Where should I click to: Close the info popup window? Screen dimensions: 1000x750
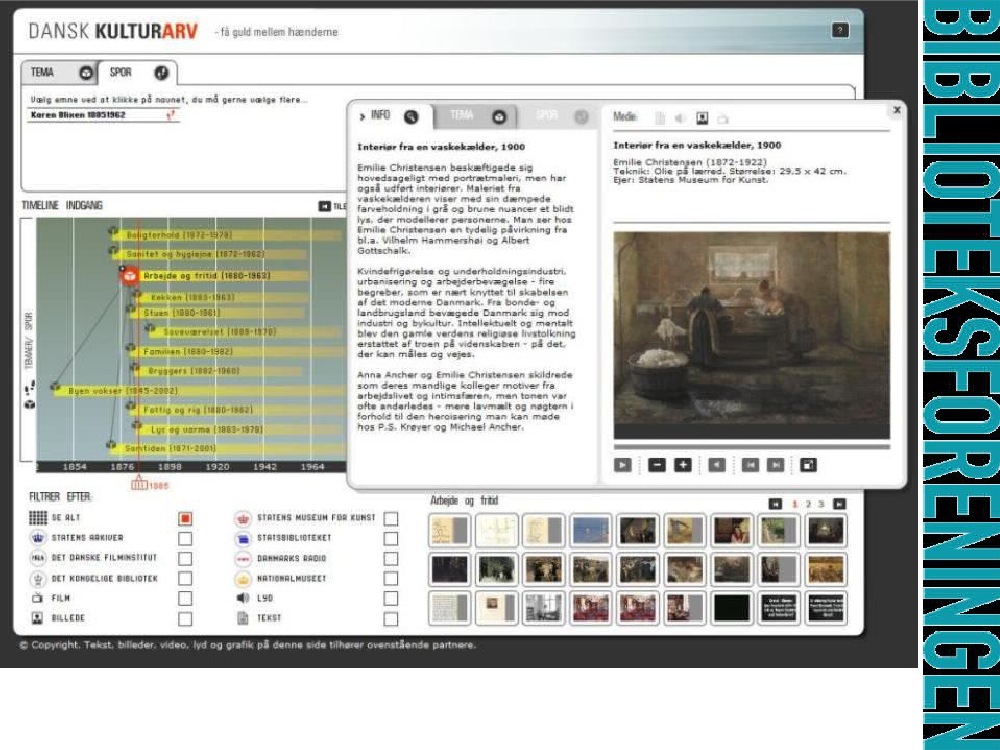897,110
